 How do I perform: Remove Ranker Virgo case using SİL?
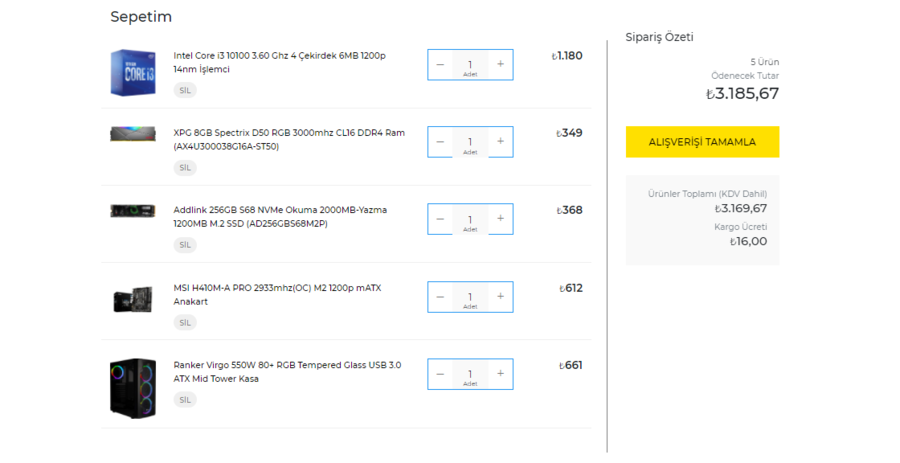click(185, 399)
